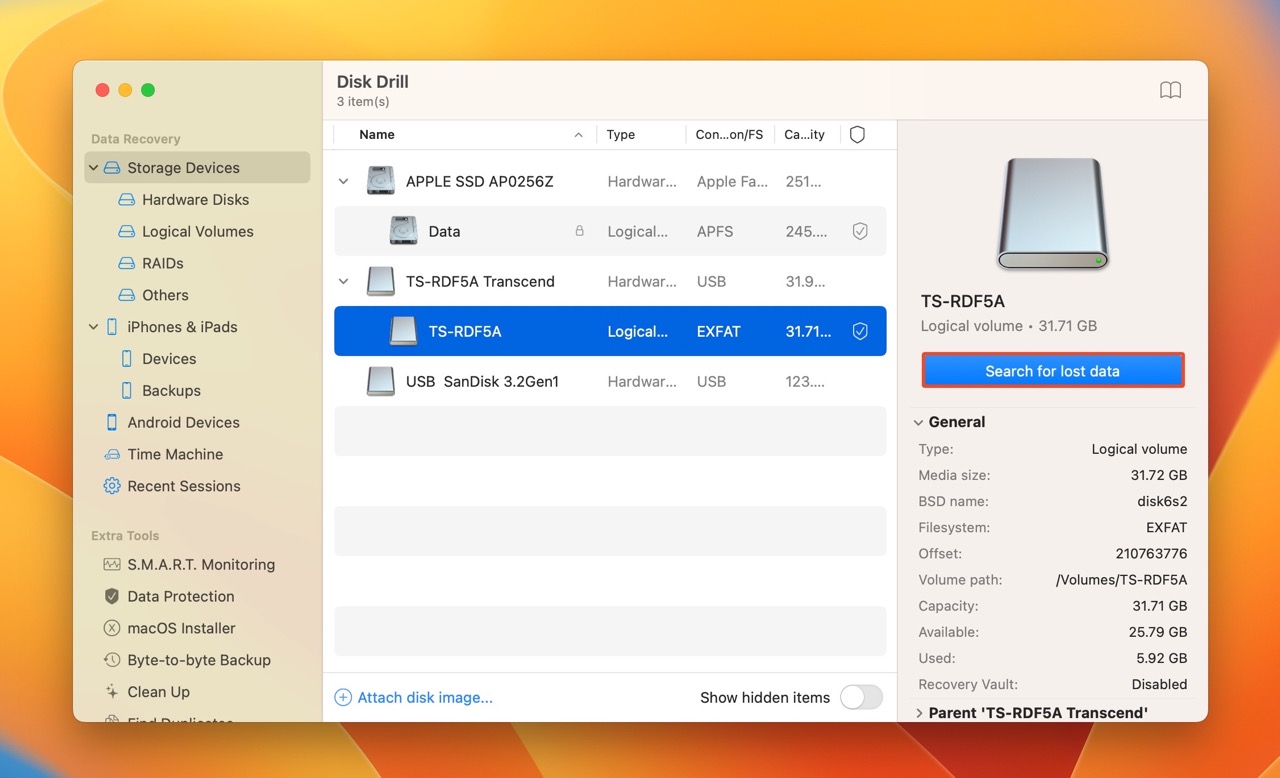Open Hardware Disks in the sidebar
The image size is (1280, 778).
pos(196,200)
